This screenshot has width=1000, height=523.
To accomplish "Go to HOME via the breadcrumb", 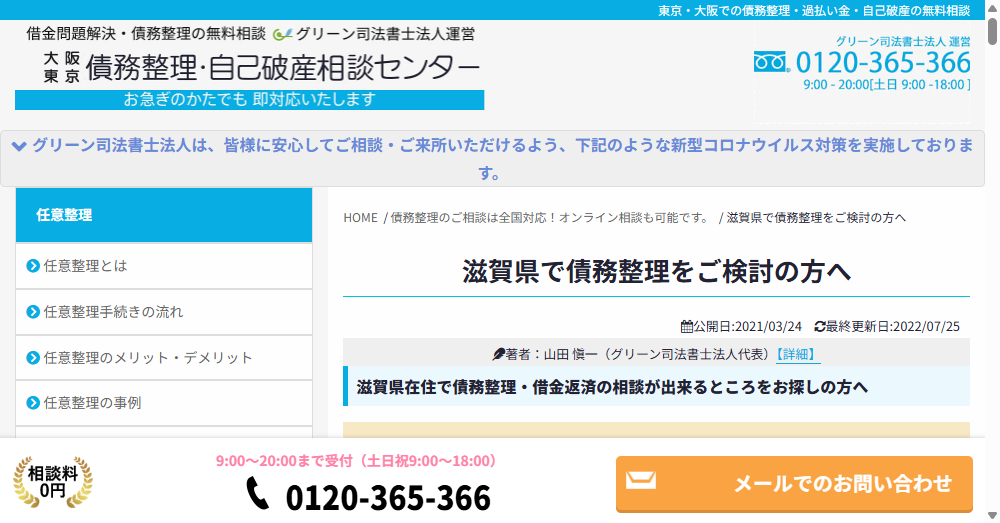I will click(x=360, y=217).
